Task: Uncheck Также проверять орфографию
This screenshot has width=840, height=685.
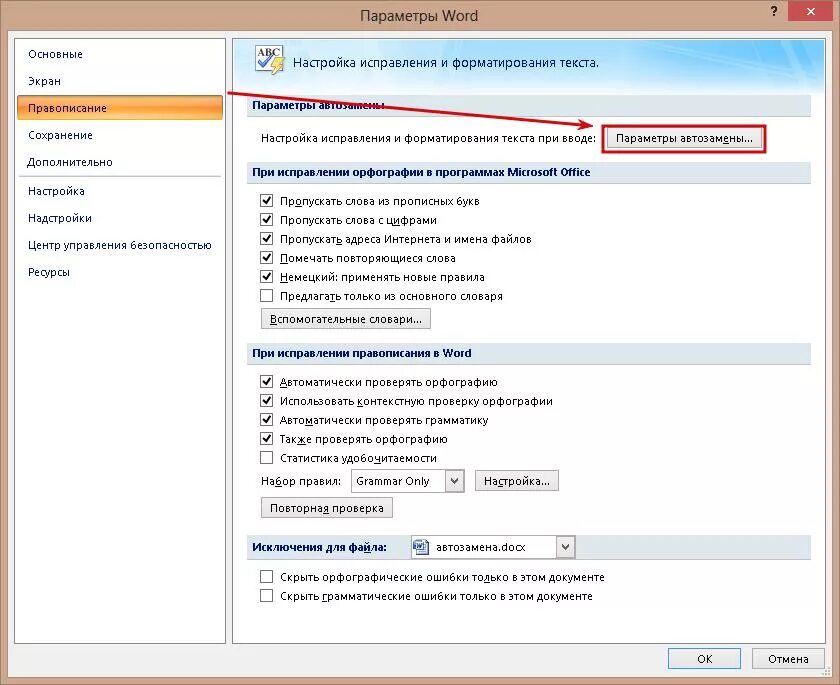Action: pos(266,439)
